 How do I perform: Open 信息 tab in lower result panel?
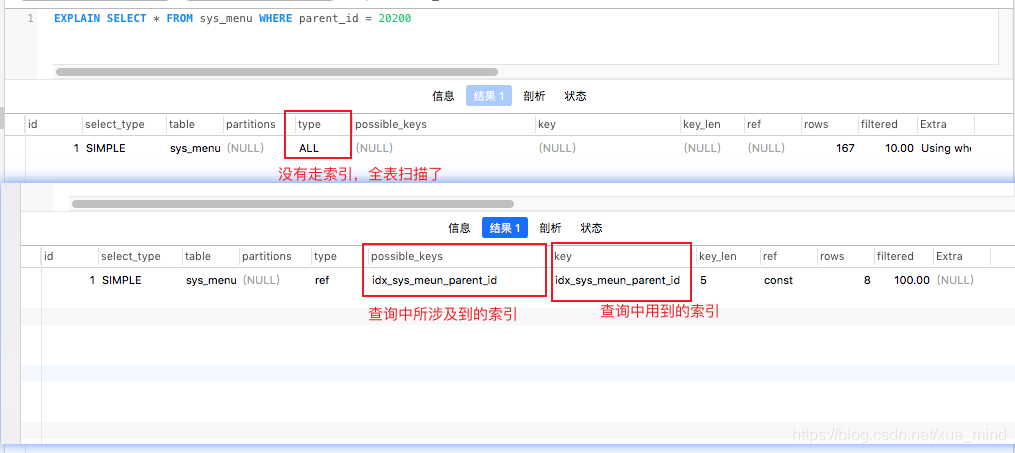(460, 228)
